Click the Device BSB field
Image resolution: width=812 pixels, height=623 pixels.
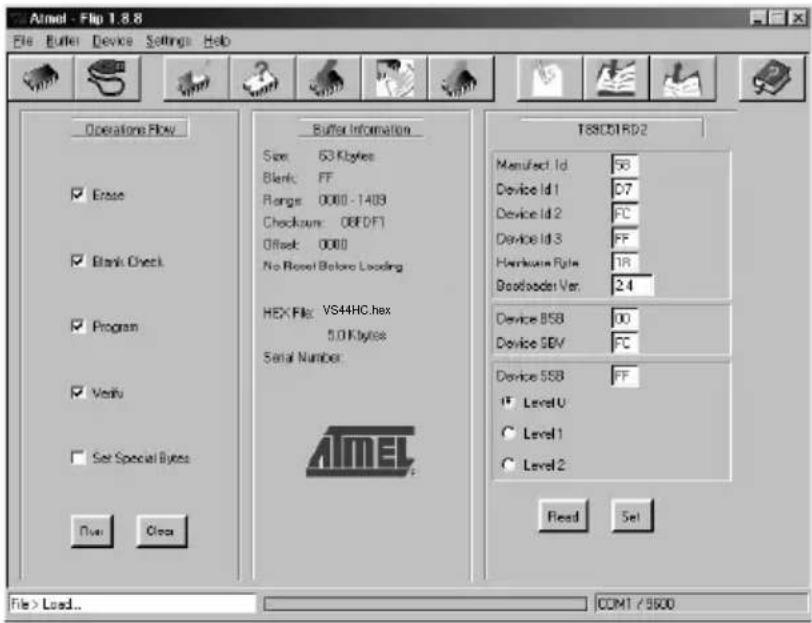pos(625,318)
